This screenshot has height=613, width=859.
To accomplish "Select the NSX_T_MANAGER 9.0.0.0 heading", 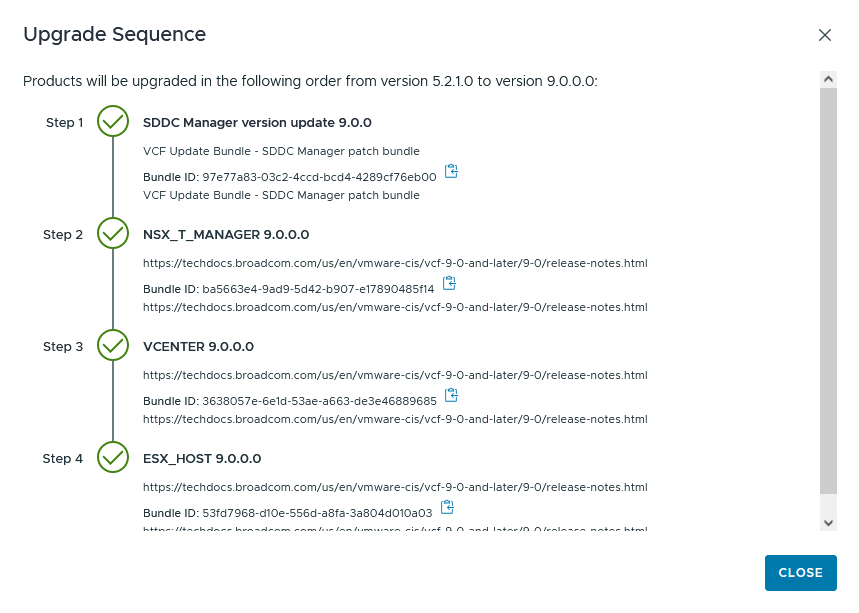I will (x=226, y=235).
